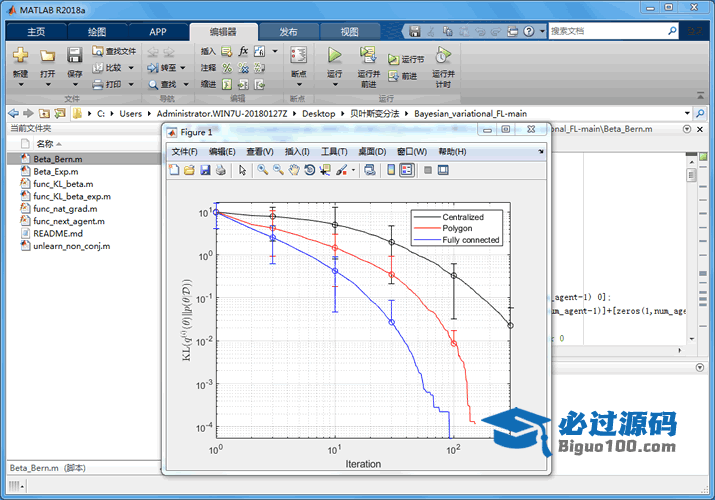Toggle Insert Colorbar in figure toolbar
Screen dimensions: 715x500
point(391,170)
